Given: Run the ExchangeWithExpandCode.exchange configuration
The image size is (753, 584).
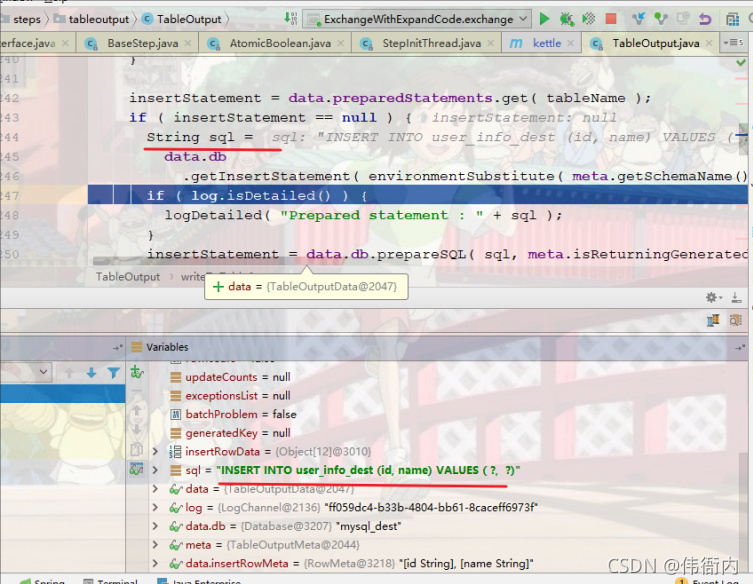Looking at the screenshot, I should [544, 19].
